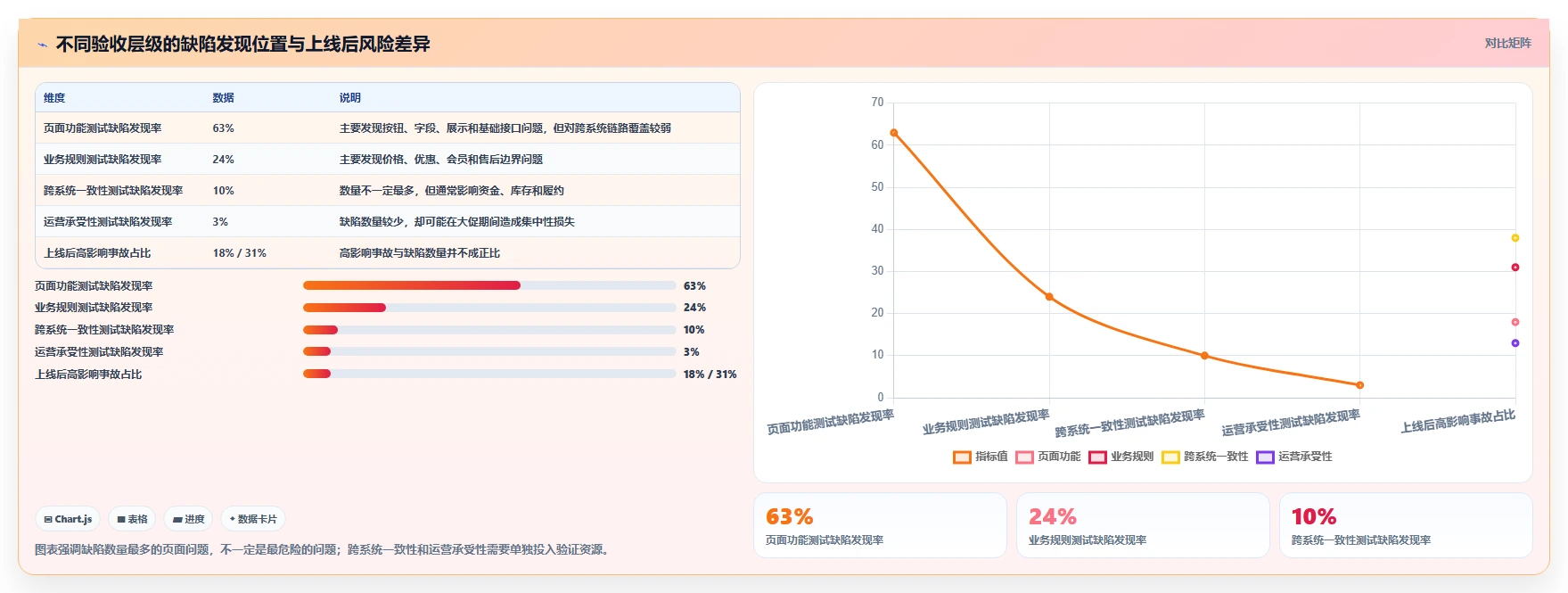Click the y-axis value 40
The width and height of the screenshot is (1568, 593).
(877, 229)
